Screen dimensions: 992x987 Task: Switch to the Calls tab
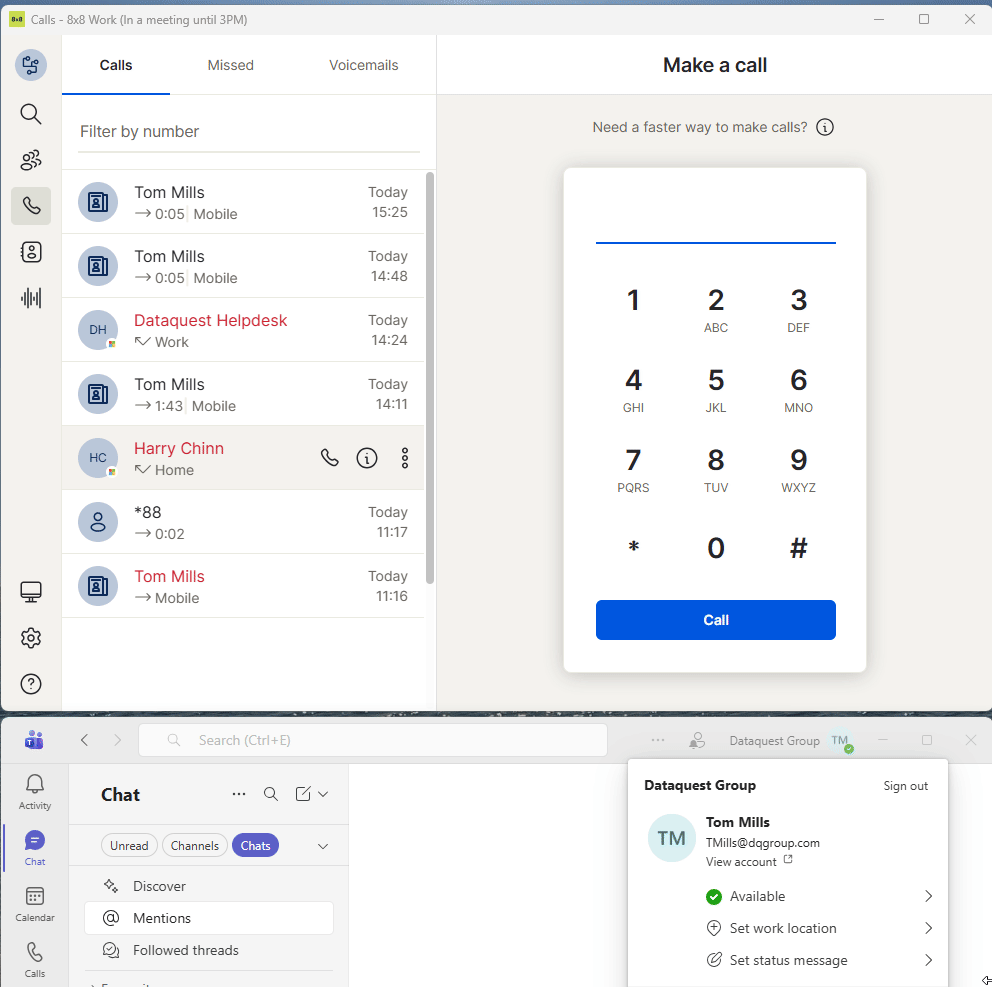click(116, 65)
